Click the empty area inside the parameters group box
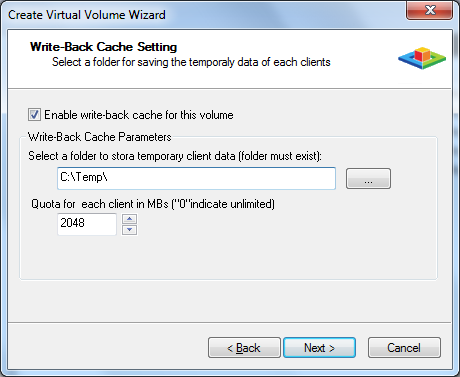This screenshot has width=460, height=377. click(228, 257)
